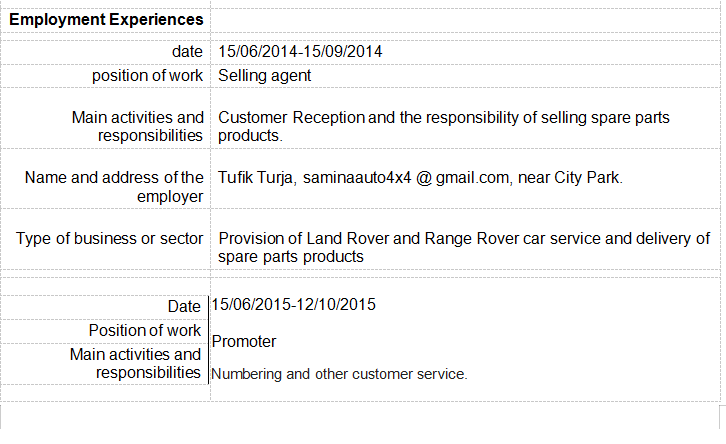This screenshot has width=726, height=444.
Task: Click the date range 15/06/2015-12/10/2015
Action: click(294, 305)
